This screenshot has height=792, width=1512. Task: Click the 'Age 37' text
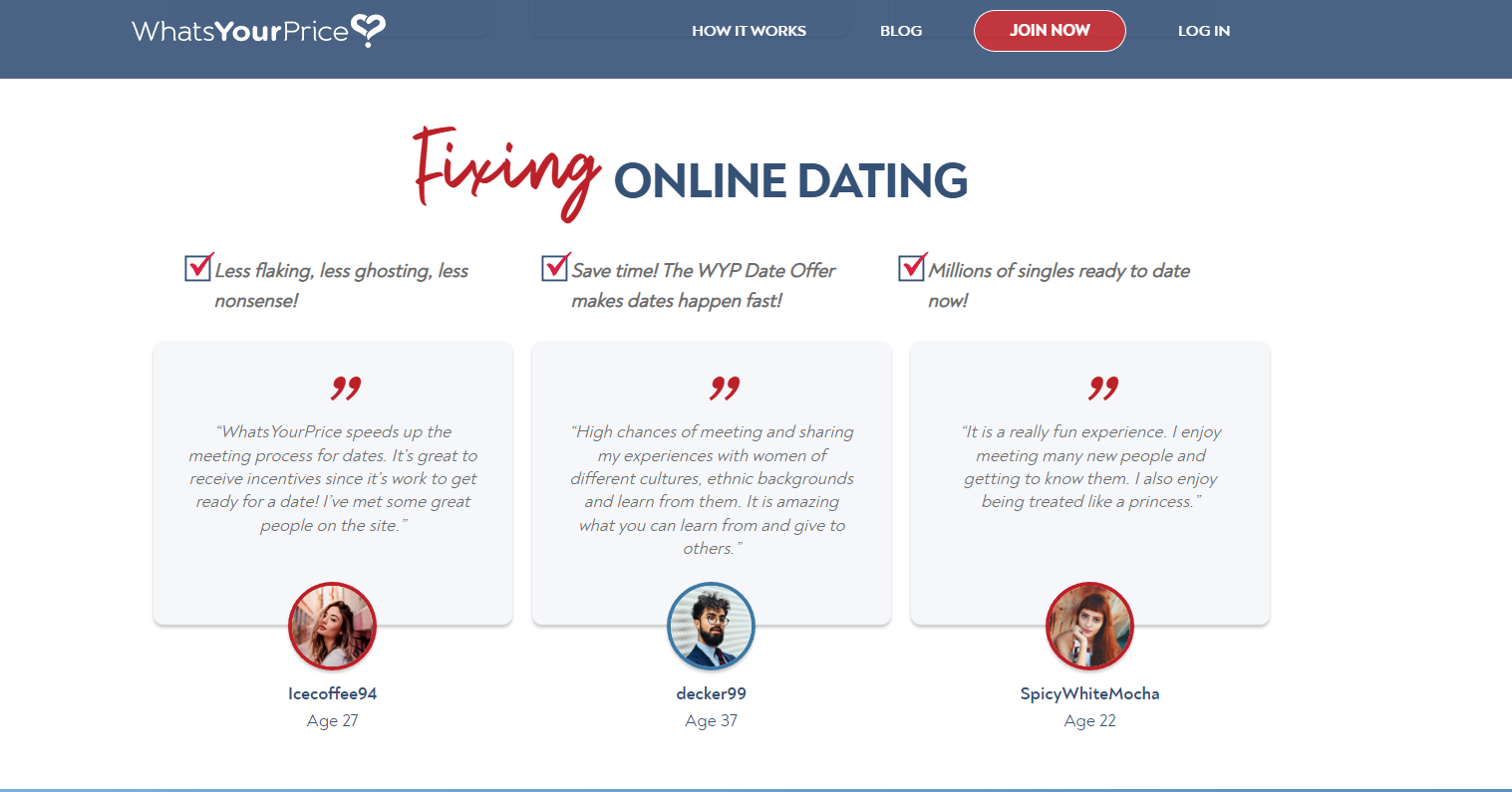pos(711,721)
